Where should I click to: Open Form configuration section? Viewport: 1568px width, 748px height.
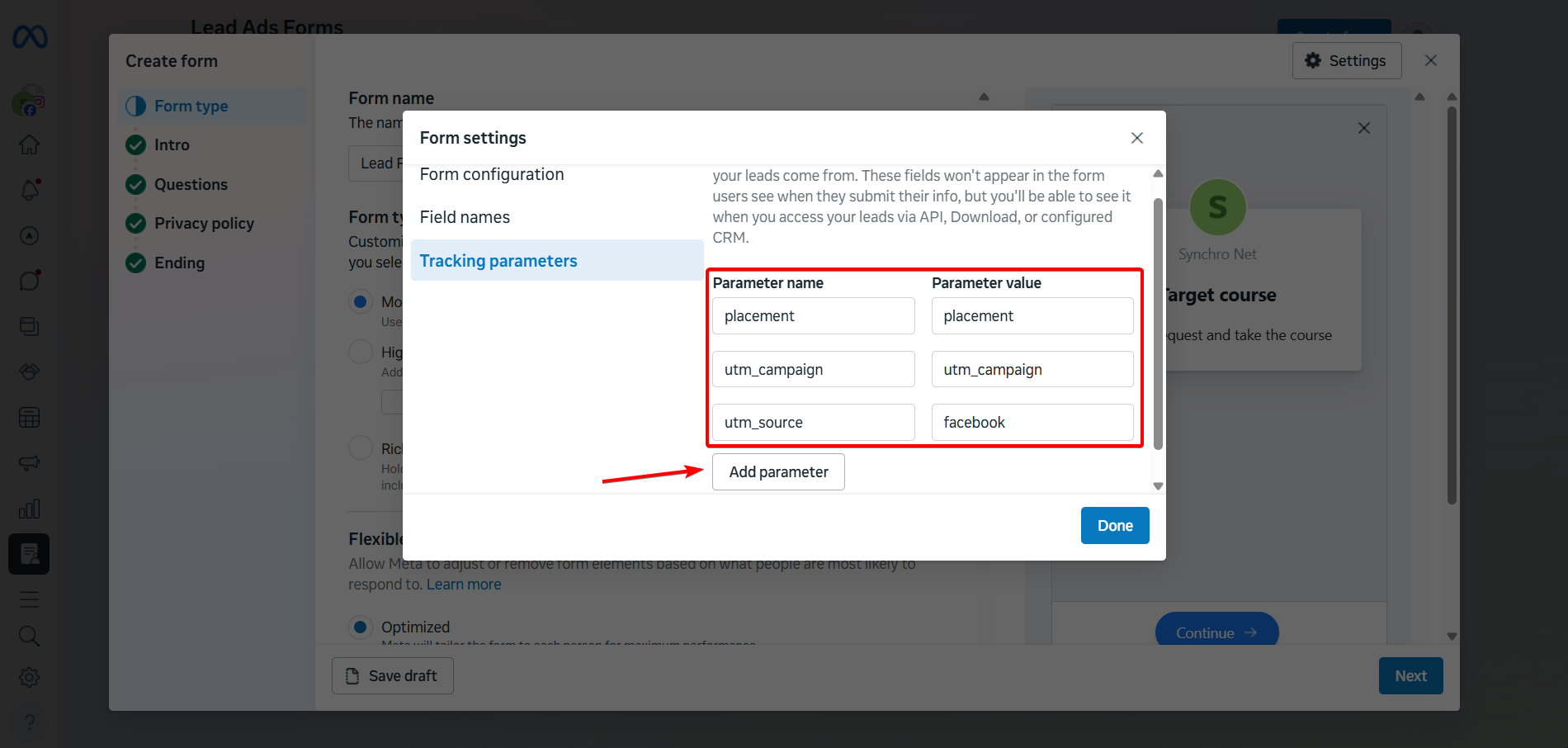(x=492, y=174)
